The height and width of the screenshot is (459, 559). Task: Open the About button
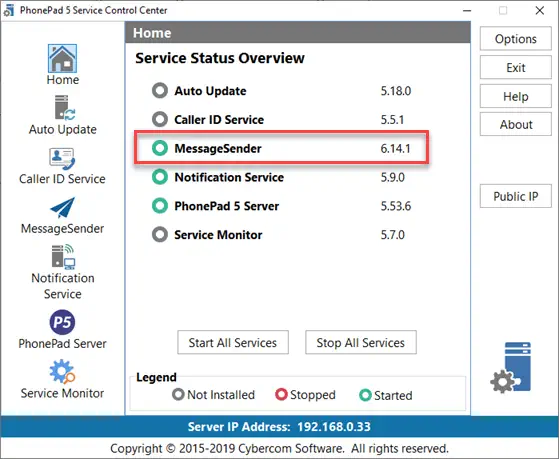(516, 124)
